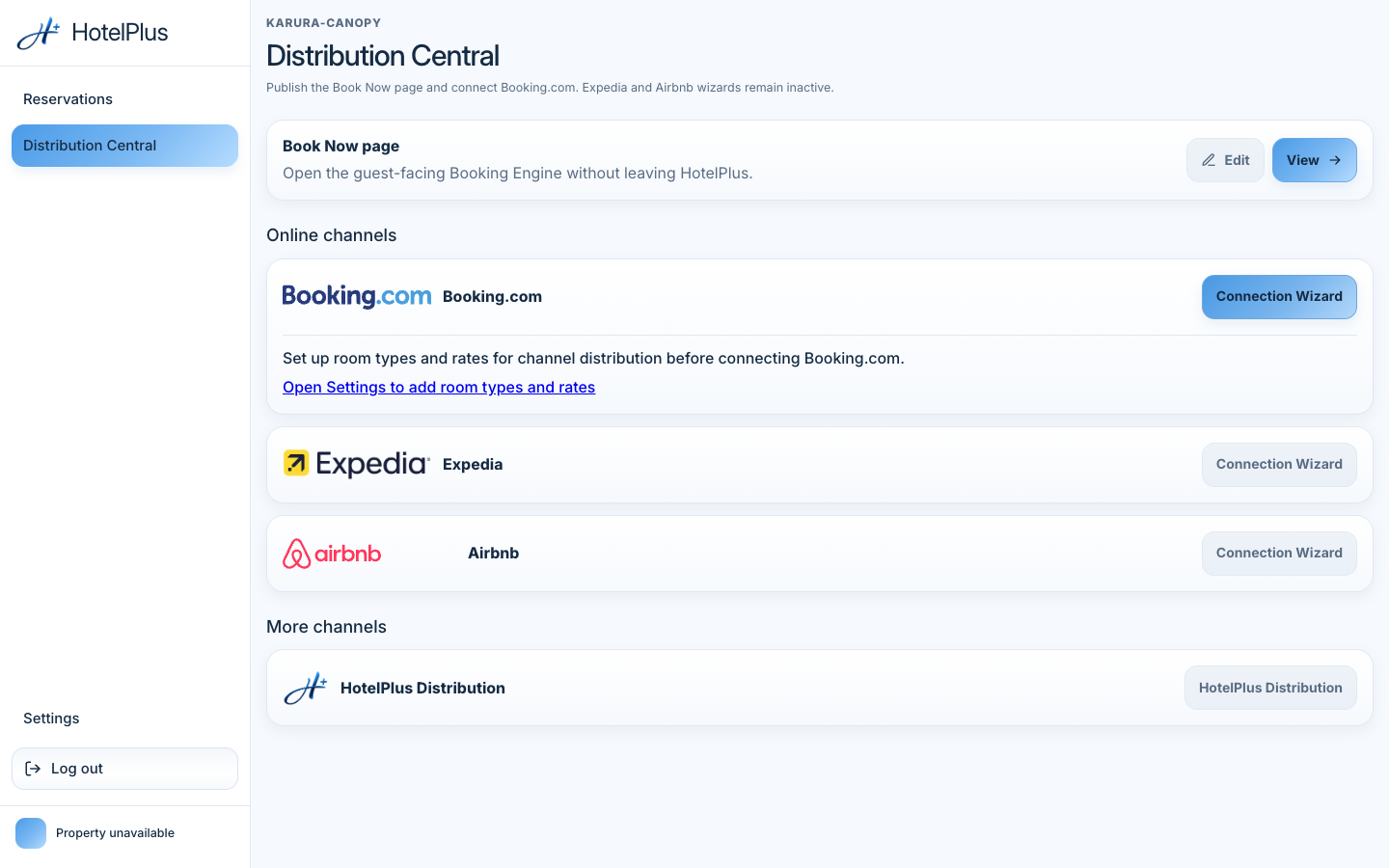
Task: Click the Expedia logo
Action: click(x=357, y=464)
